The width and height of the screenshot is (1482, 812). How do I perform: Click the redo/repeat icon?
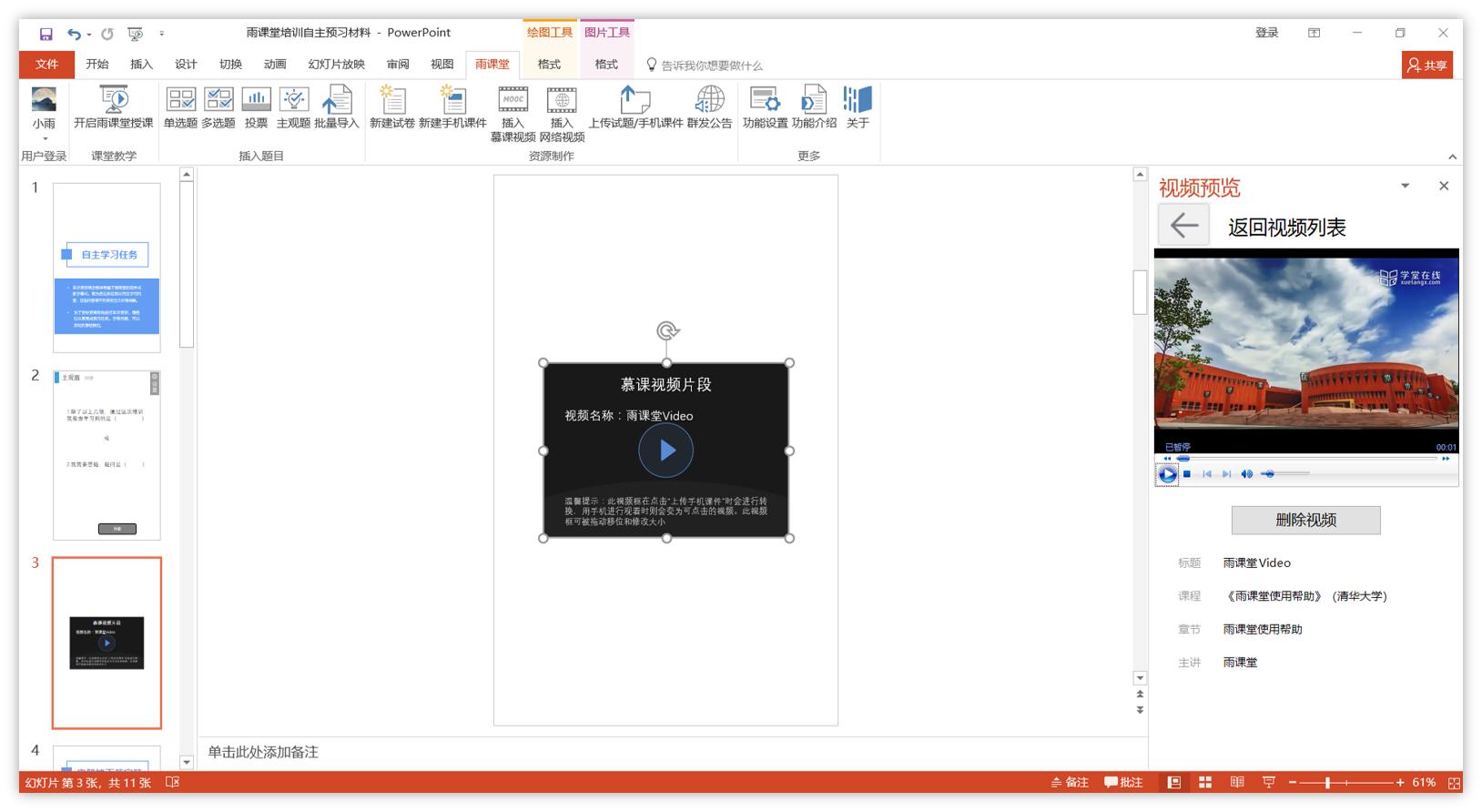click(107, 34)
